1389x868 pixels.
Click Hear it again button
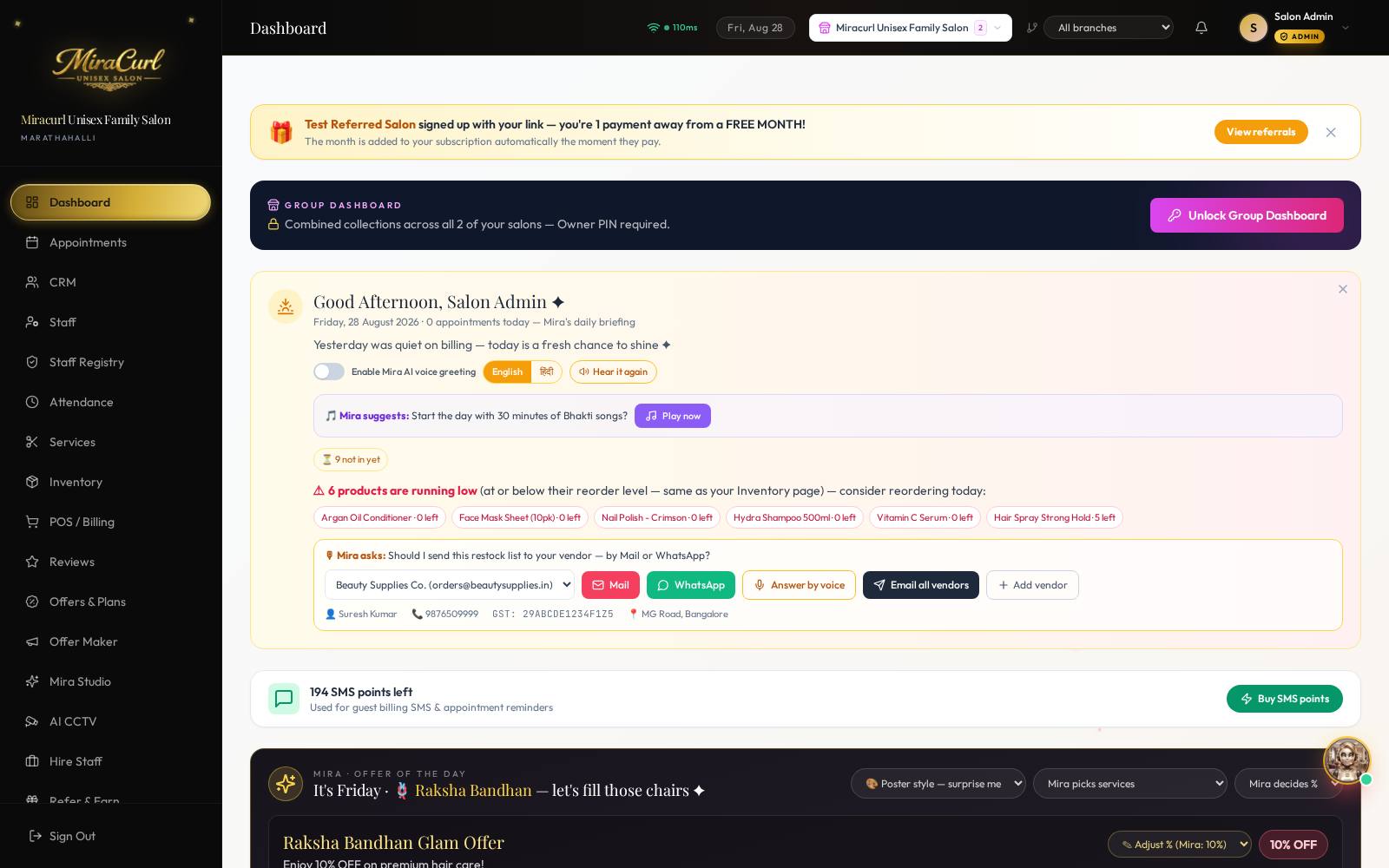pyautogui.click(x=613, y=372)
